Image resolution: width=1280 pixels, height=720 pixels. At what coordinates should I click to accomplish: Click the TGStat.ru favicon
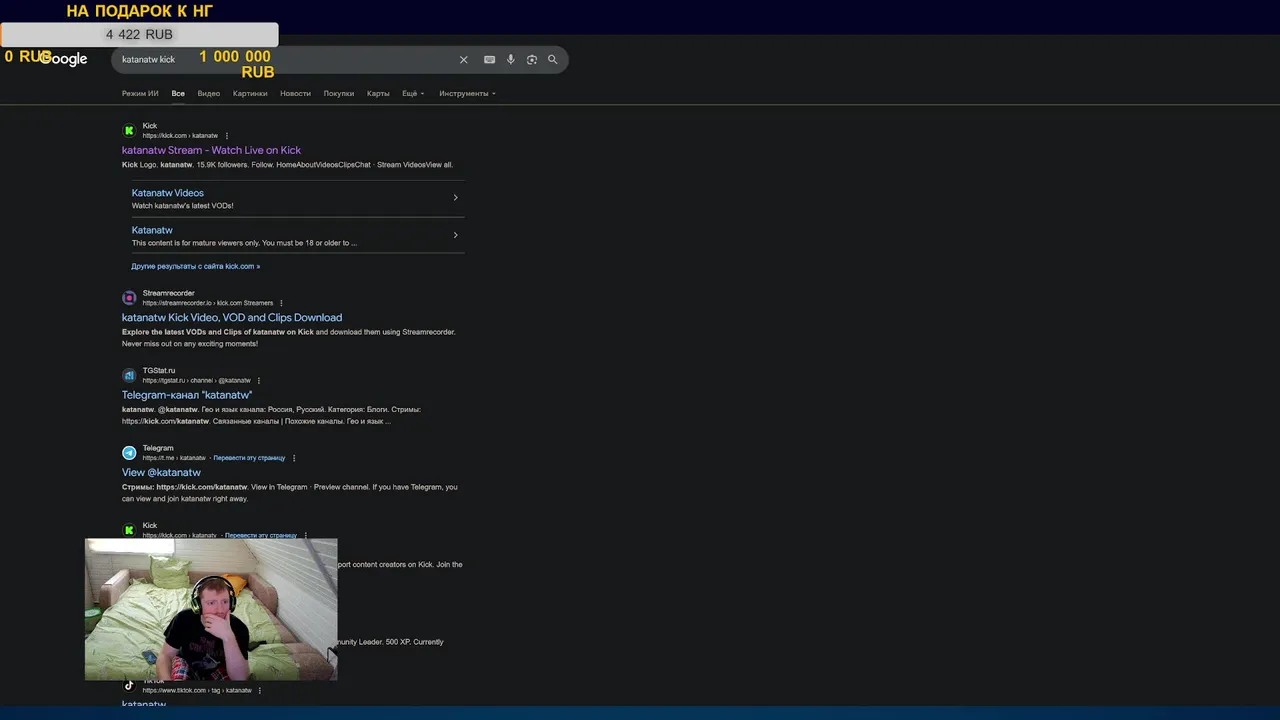coord(129,375)
